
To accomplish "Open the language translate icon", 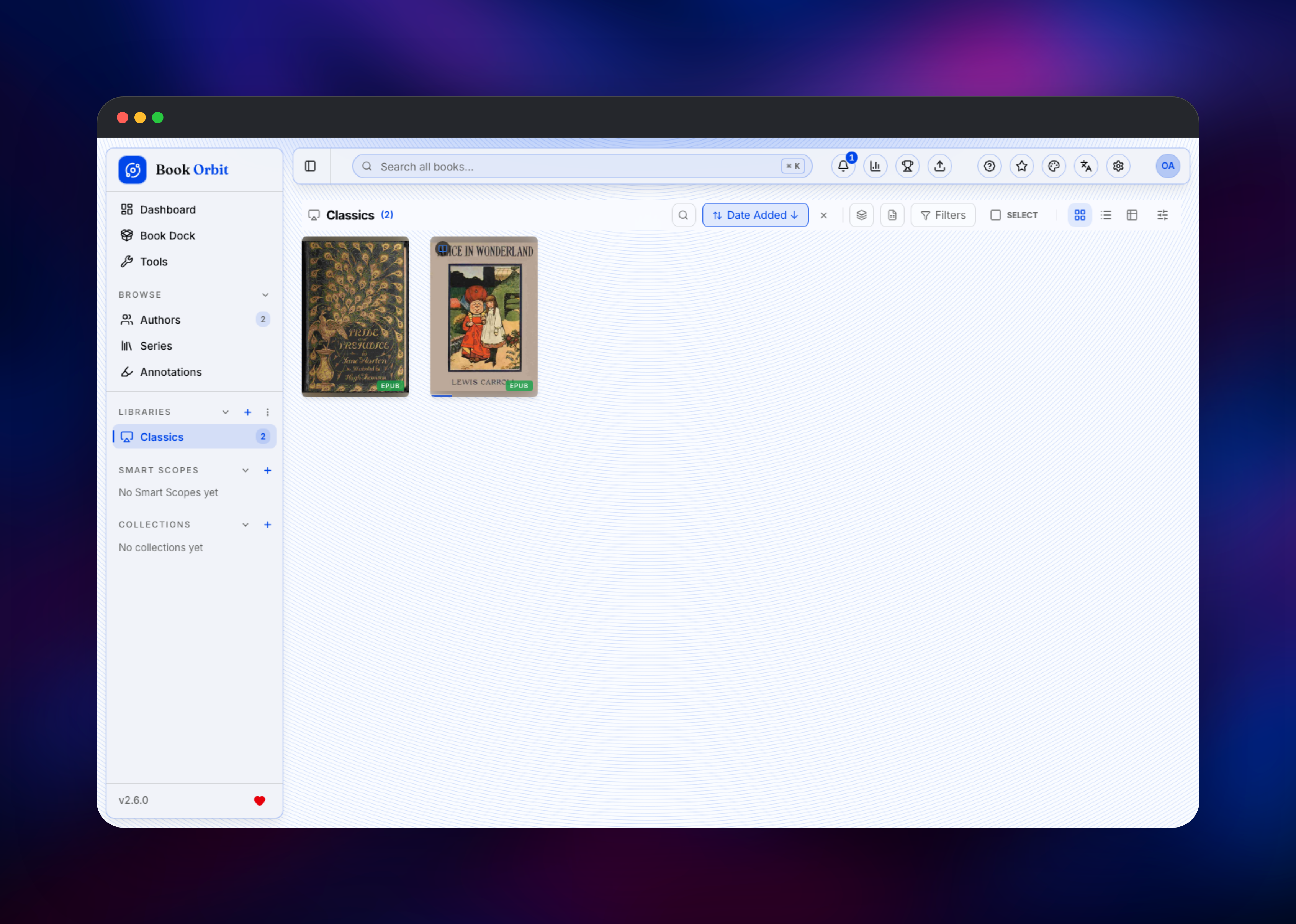I will (1086, 166).
